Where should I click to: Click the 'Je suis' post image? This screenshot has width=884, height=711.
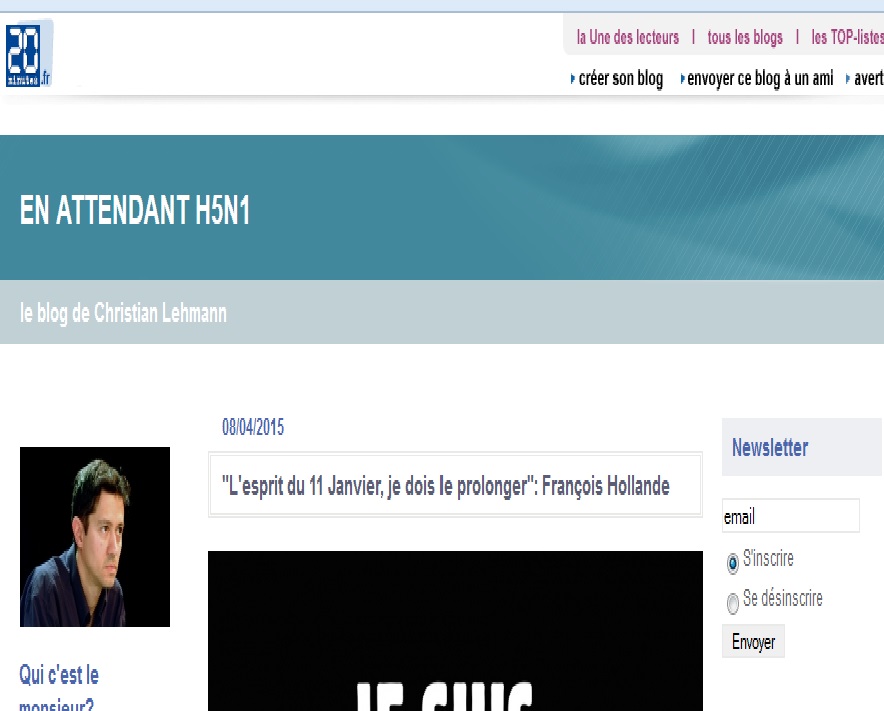(x=456, y=631)
